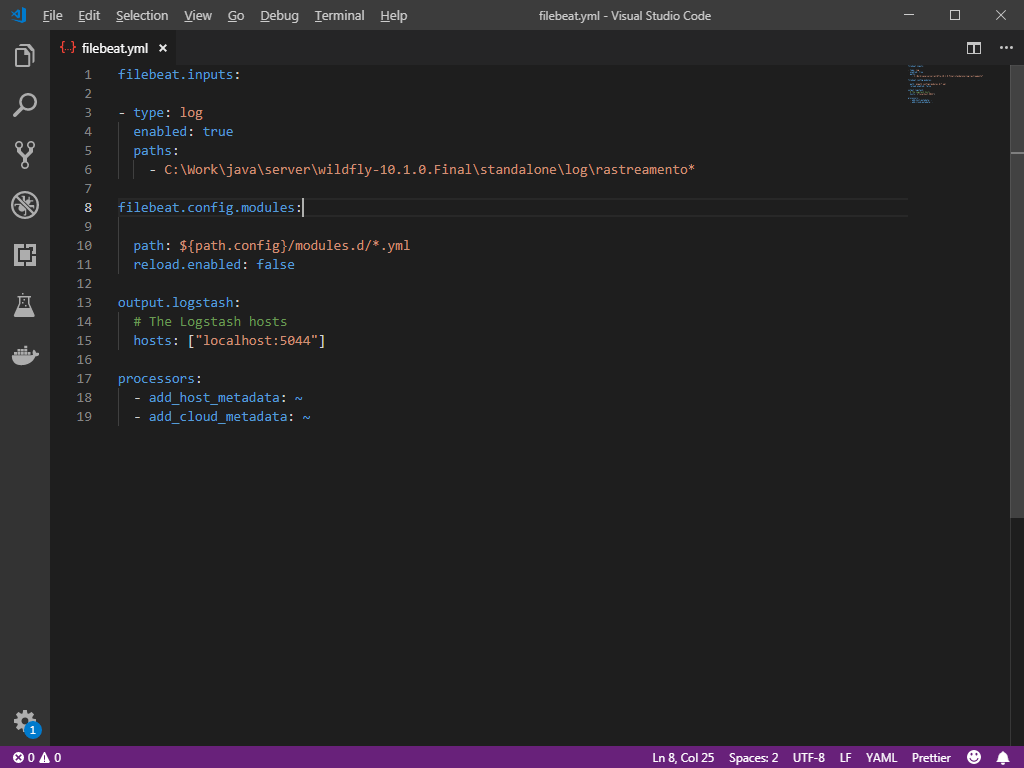
Task: Click the warnings count in status bar
Action: (x=50, y=758)
